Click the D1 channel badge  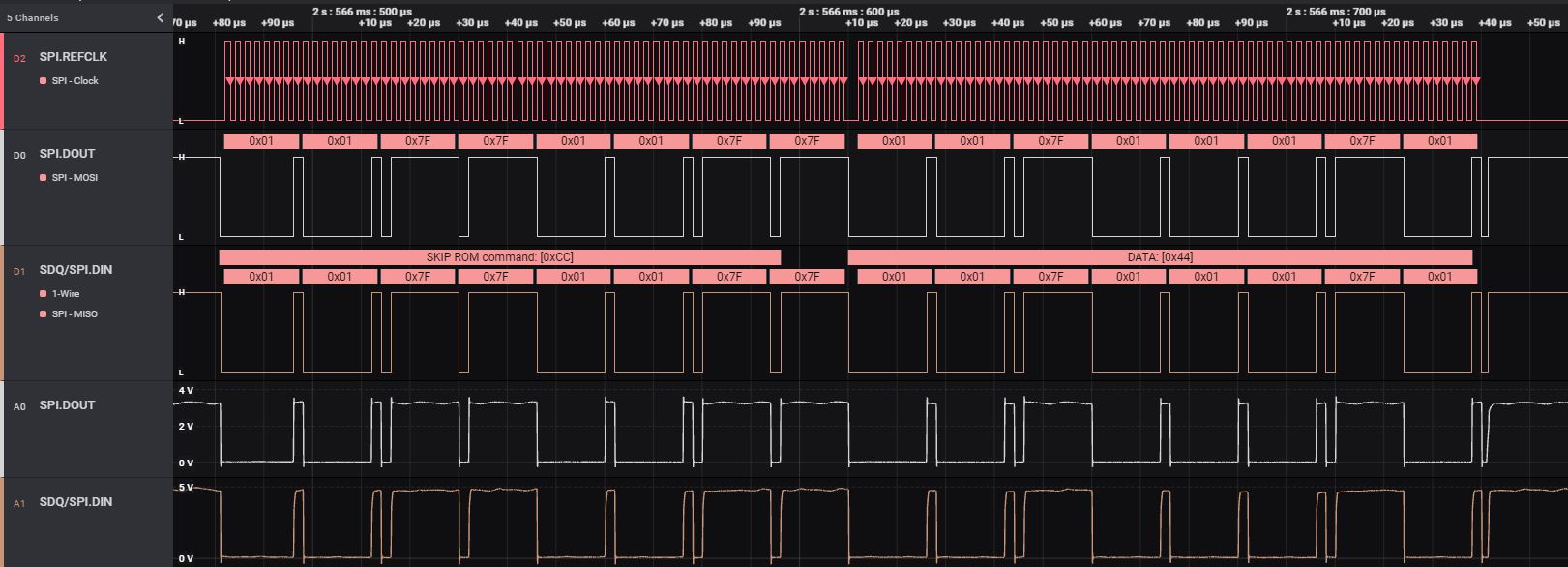click(x=19, y=272)
